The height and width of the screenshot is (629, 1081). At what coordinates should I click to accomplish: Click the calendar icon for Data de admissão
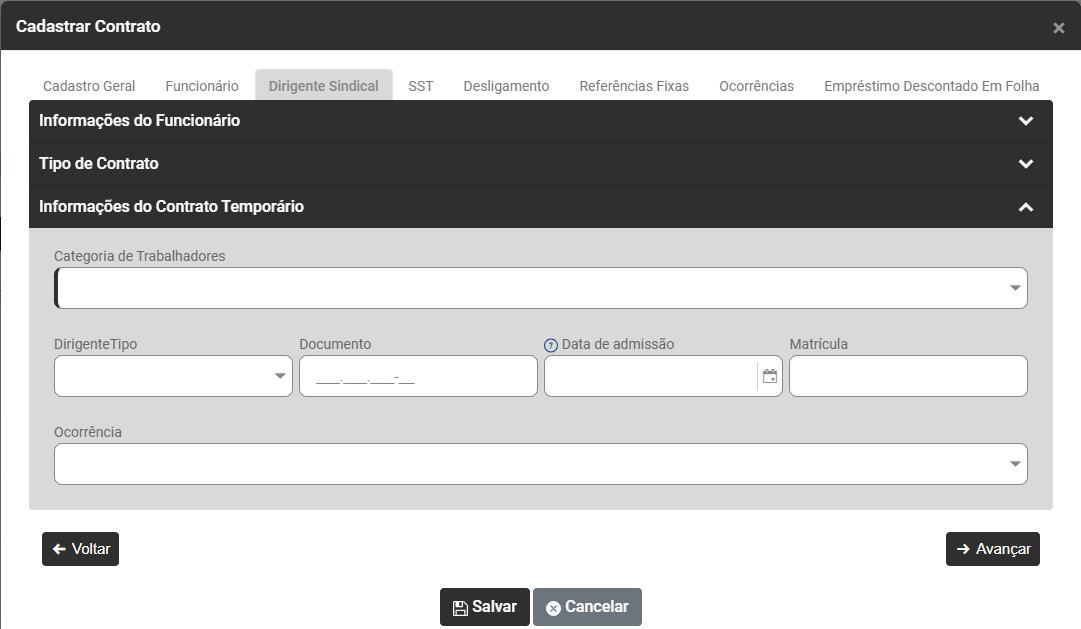tap(769, 376)
